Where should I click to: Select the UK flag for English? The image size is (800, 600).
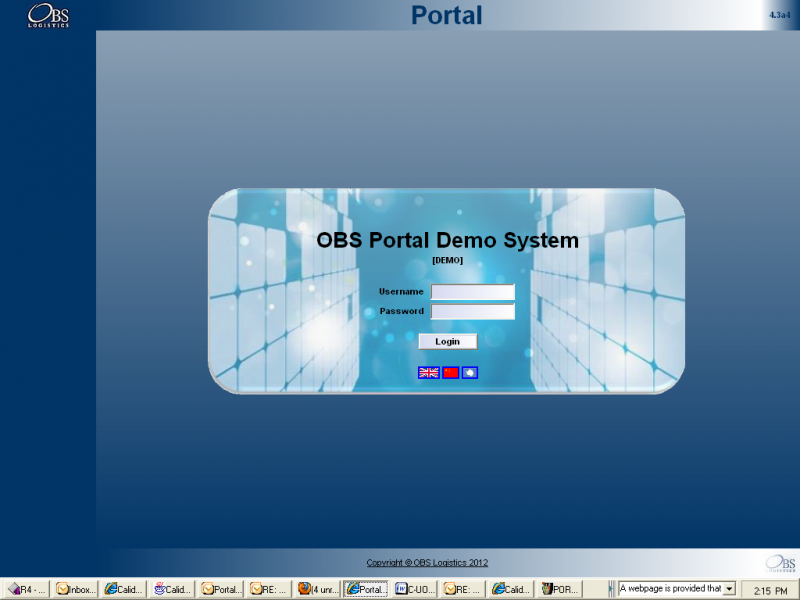(x=429, y=372)
